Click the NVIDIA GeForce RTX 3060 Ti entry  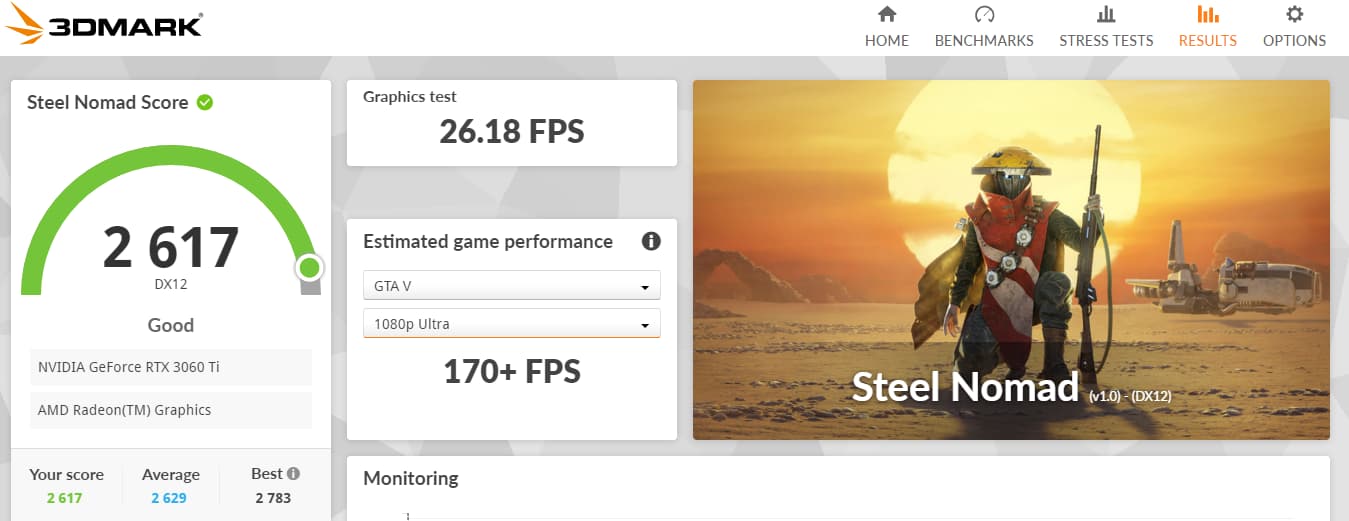tap(170, 367)
